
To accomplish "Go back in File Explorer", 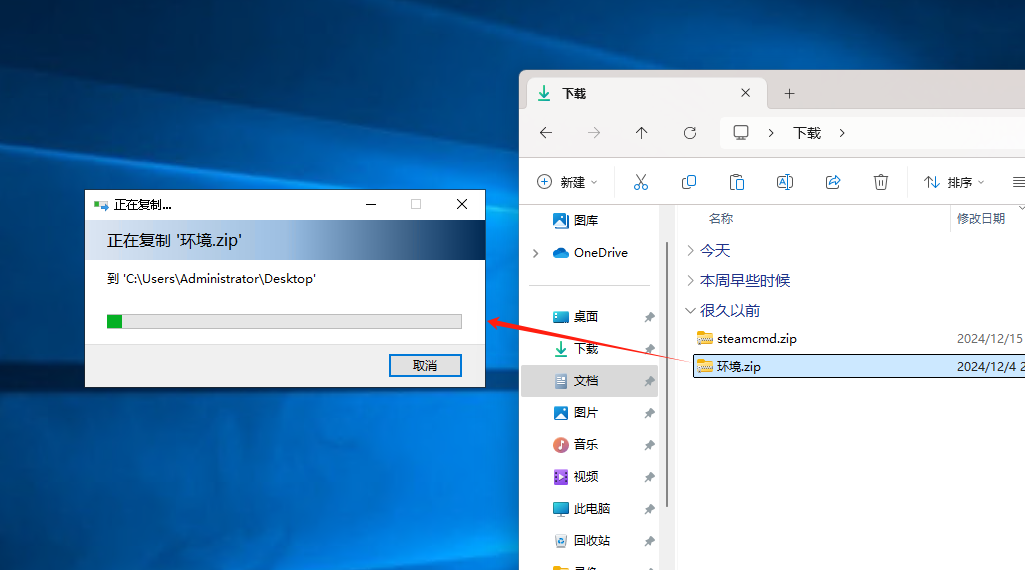I will [x=546, y=133].
